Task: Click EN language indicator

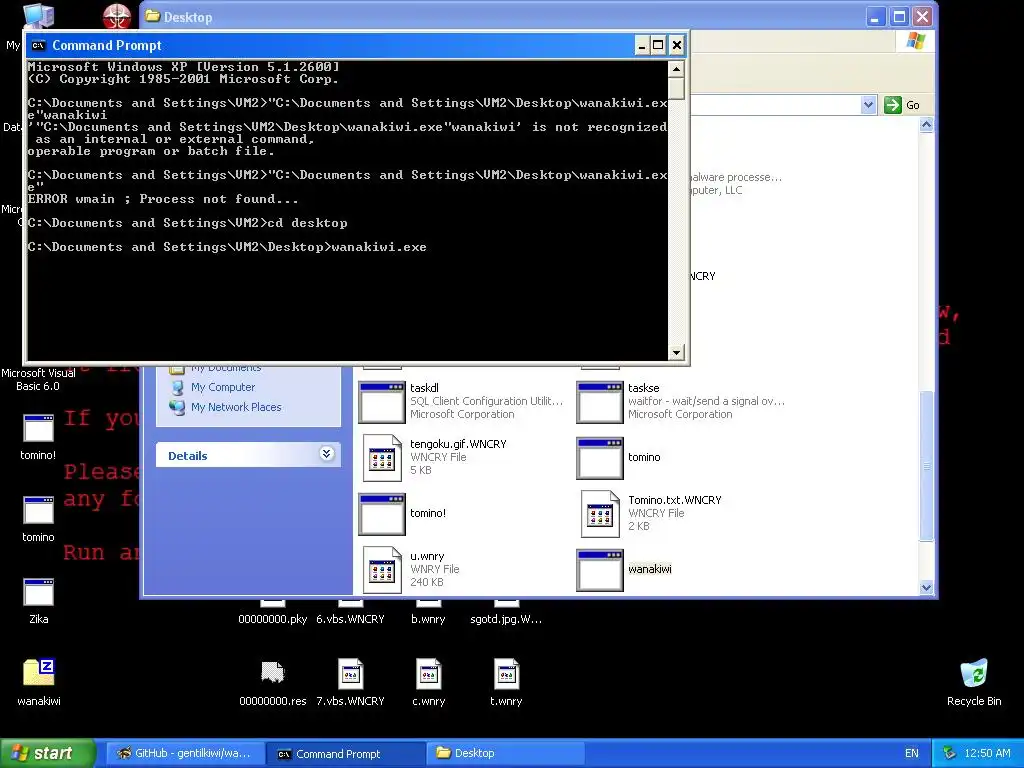Action: [912, 753]
